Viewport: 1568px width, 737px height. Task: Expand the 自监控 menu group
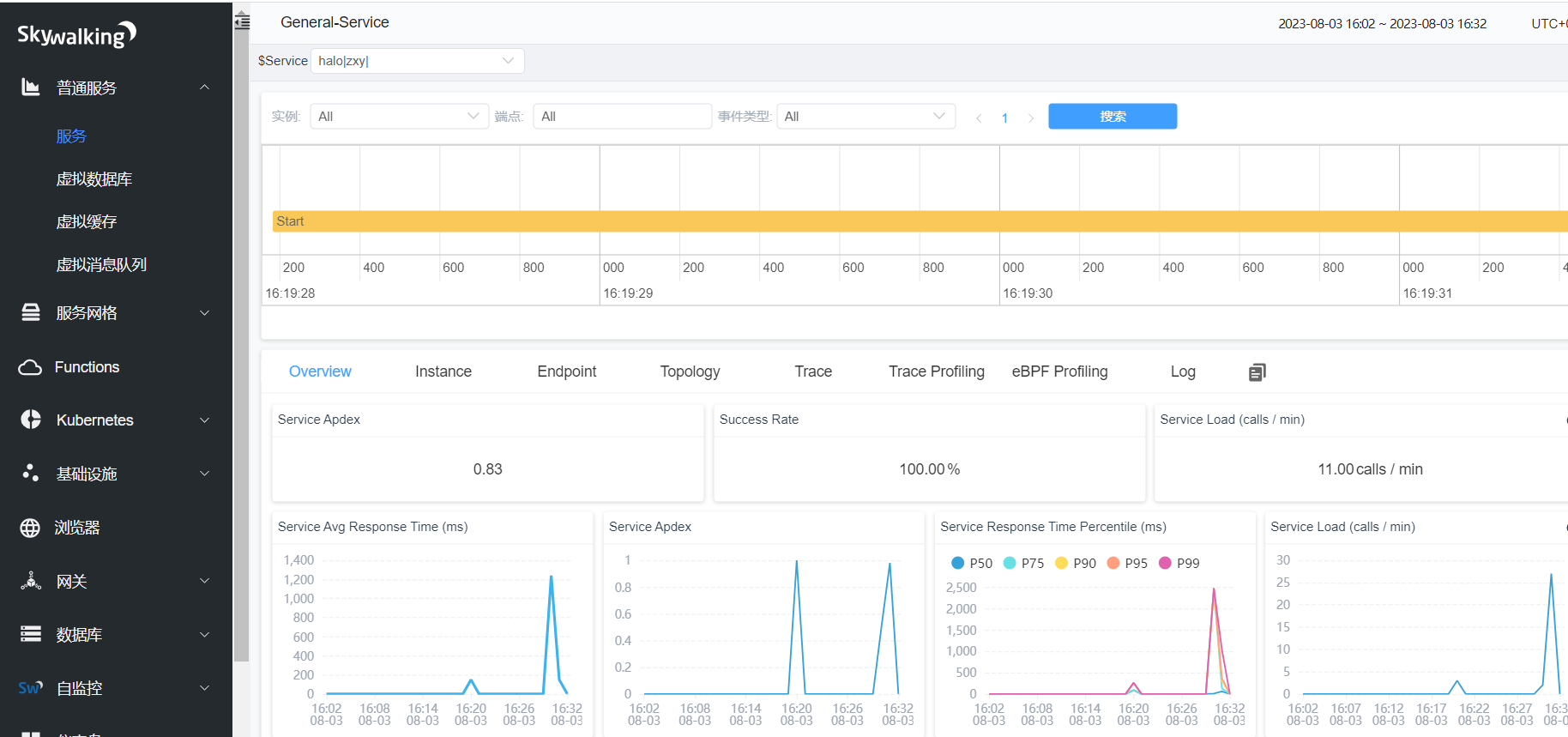pos(204,688)
